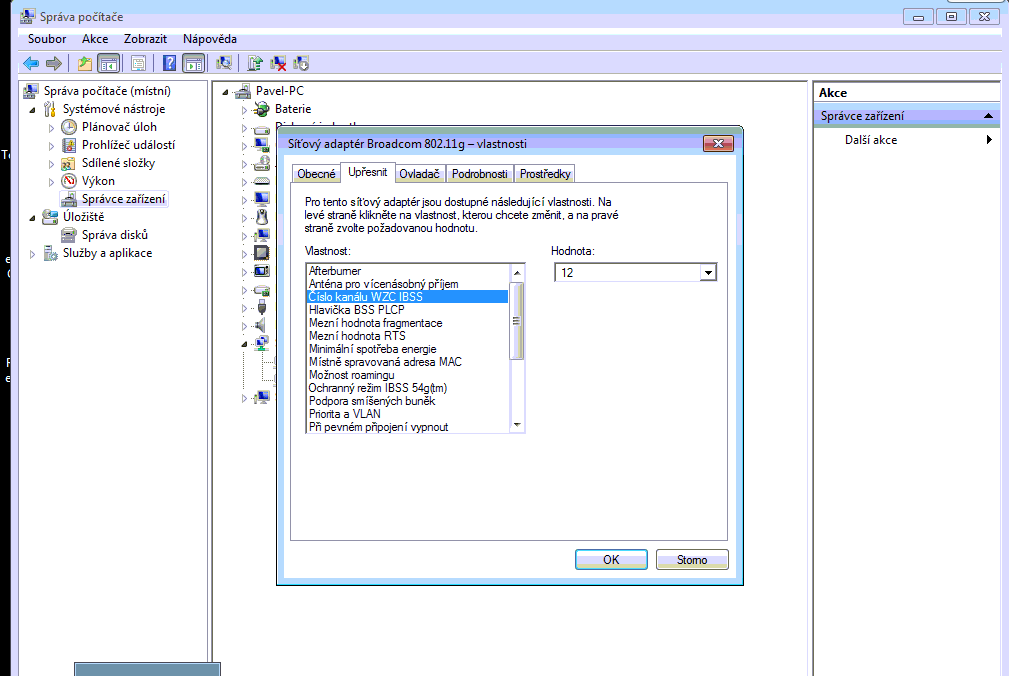Close the Broadcom adapter properties dialog
Image resolution: width=1009 pixels, height=676 pixels.
pos(718,143)
